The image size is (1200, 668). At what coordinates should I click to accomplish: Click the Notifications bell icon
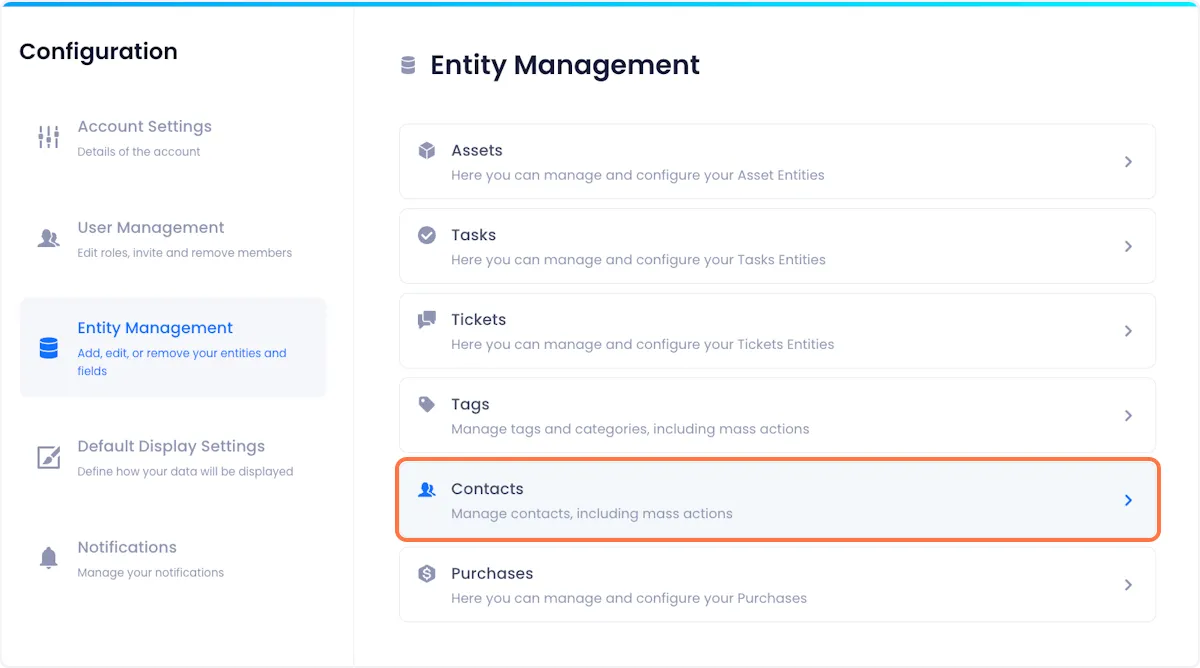[48, 558]
